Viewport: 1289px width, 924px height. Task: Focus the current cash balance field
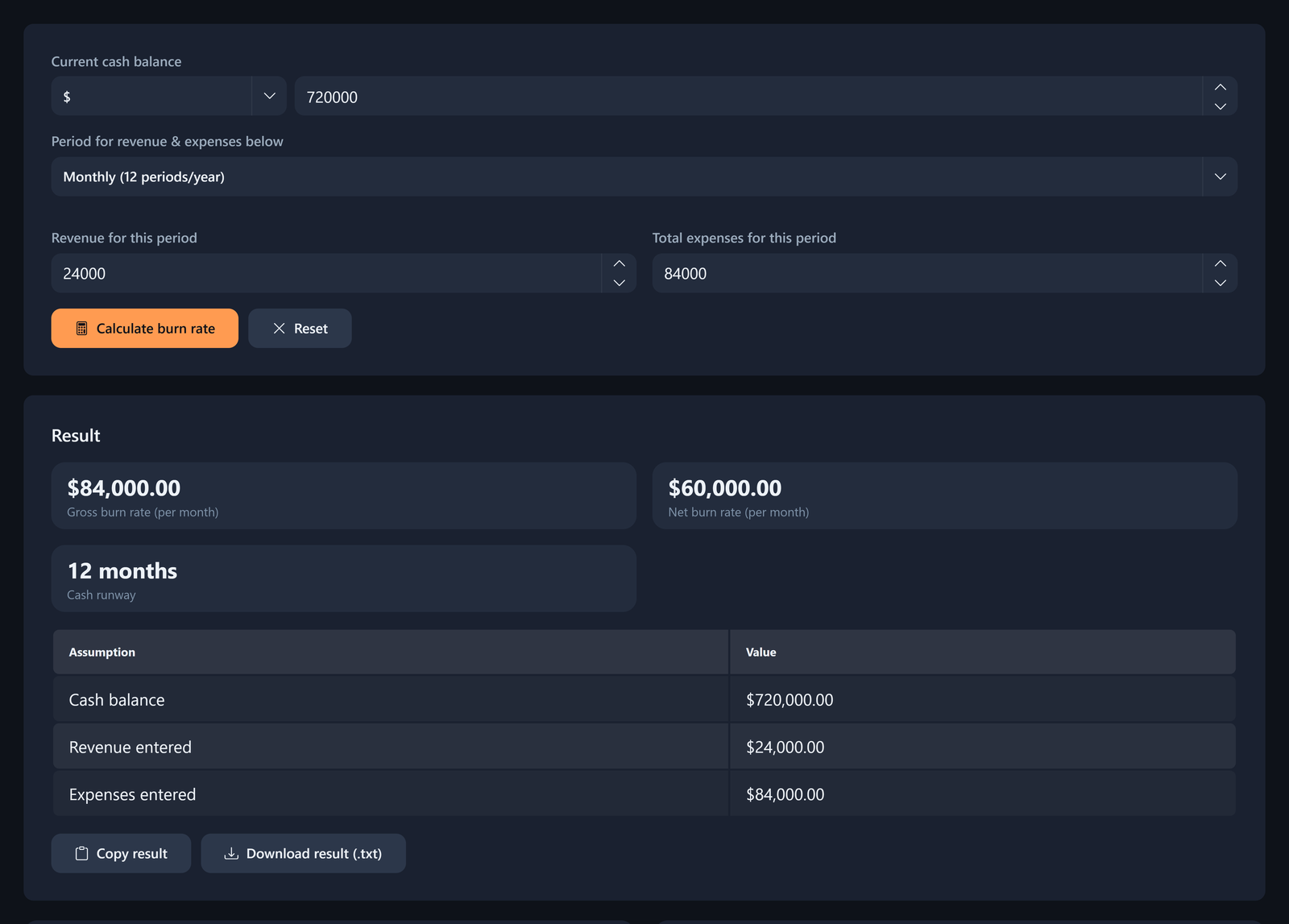click(x=748, y=96)
